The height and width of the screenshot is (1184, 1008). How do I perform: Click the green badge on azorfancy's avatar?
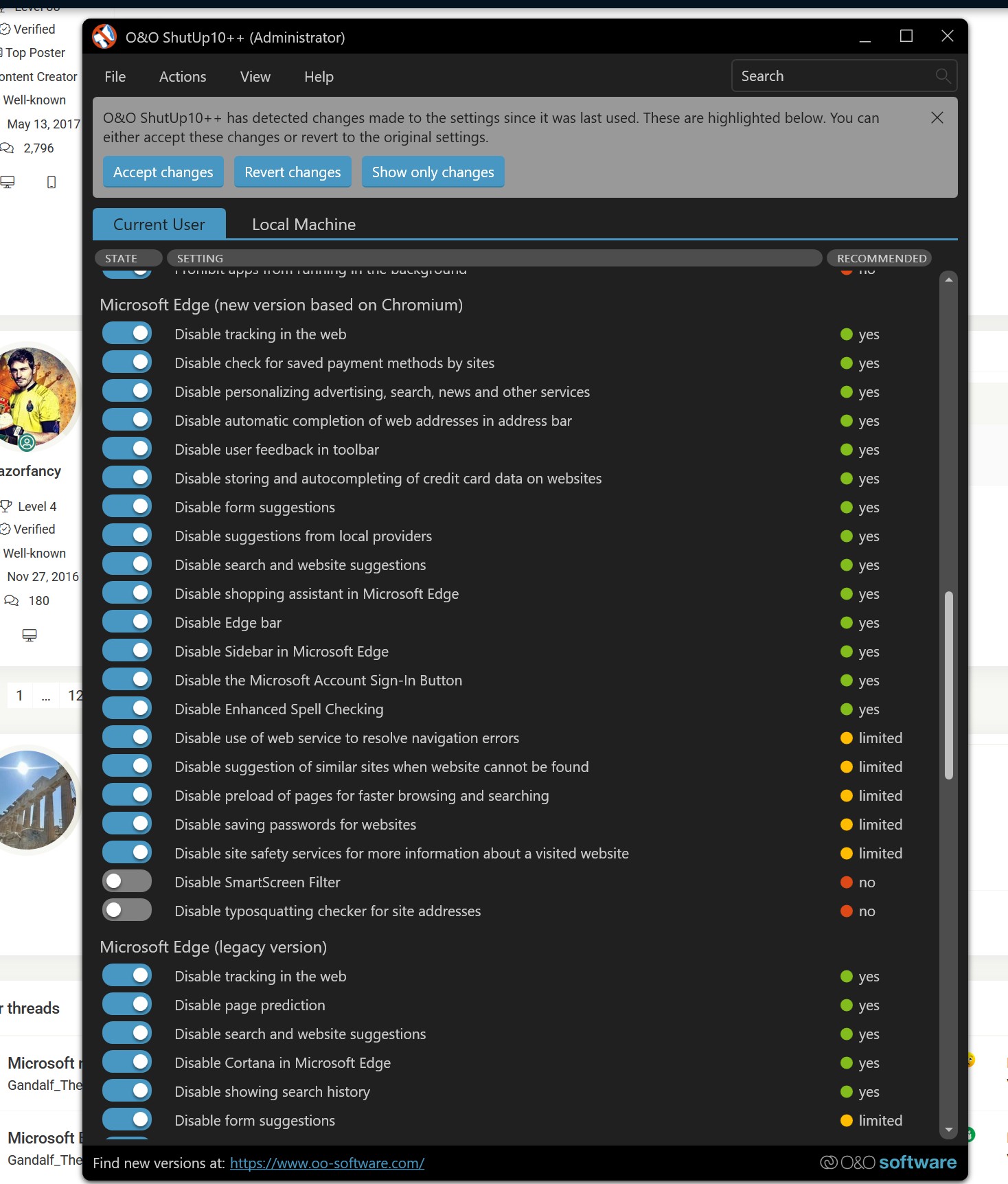tap(27, 443)
